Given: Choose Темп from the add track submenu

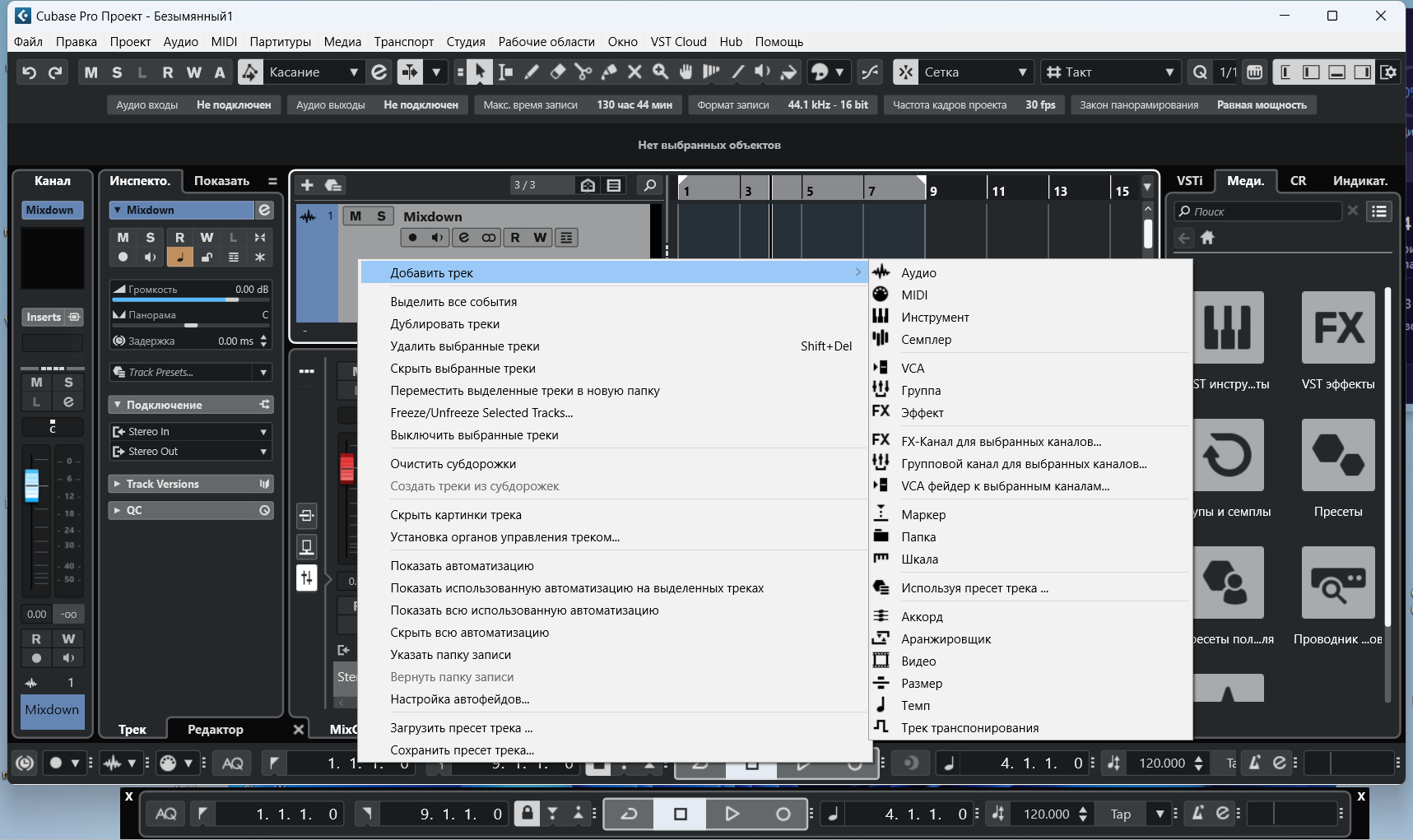Looking at the screenshot, I should pyautogui.click(x=1030, y=705).
